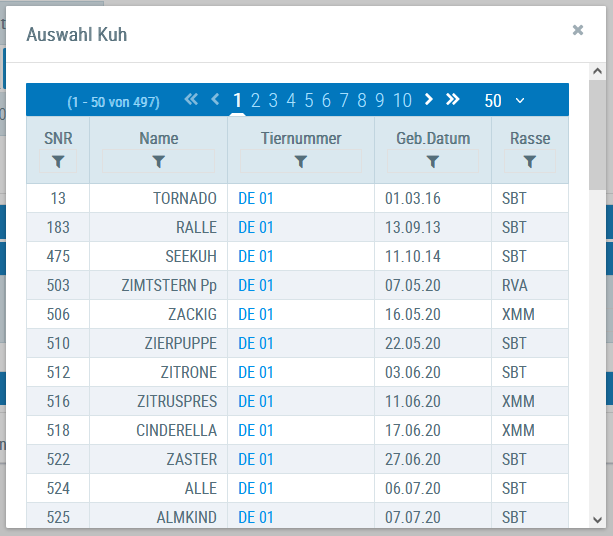Open the Tiernummer column filter icon
The height and width of the screenshot is (536, 613).
pyautogui.click(x=301, y=161)
